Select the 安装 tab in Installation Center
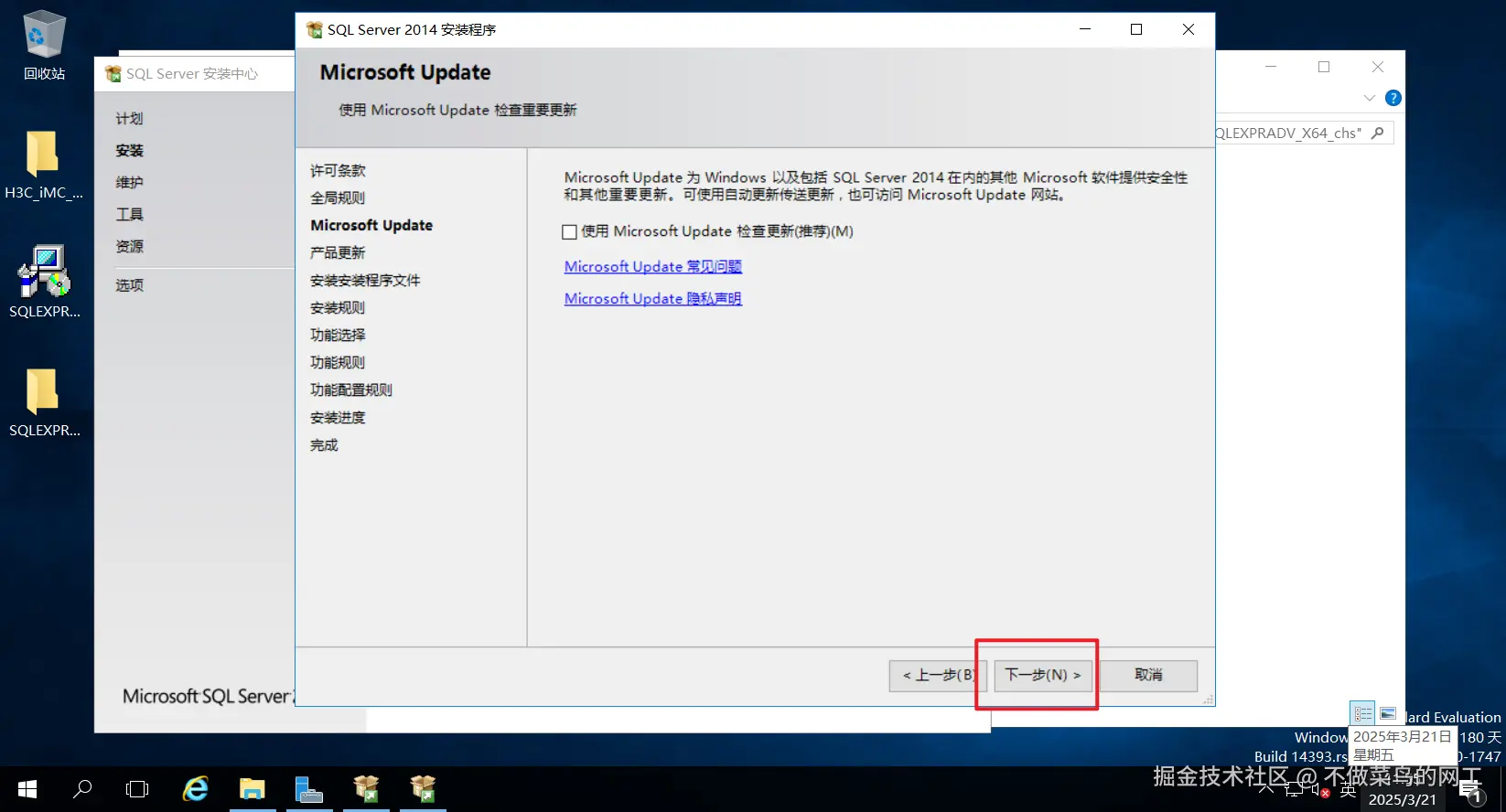This screenshot has width=1506, height=812. pyautogui.click(x=129, y=151)
